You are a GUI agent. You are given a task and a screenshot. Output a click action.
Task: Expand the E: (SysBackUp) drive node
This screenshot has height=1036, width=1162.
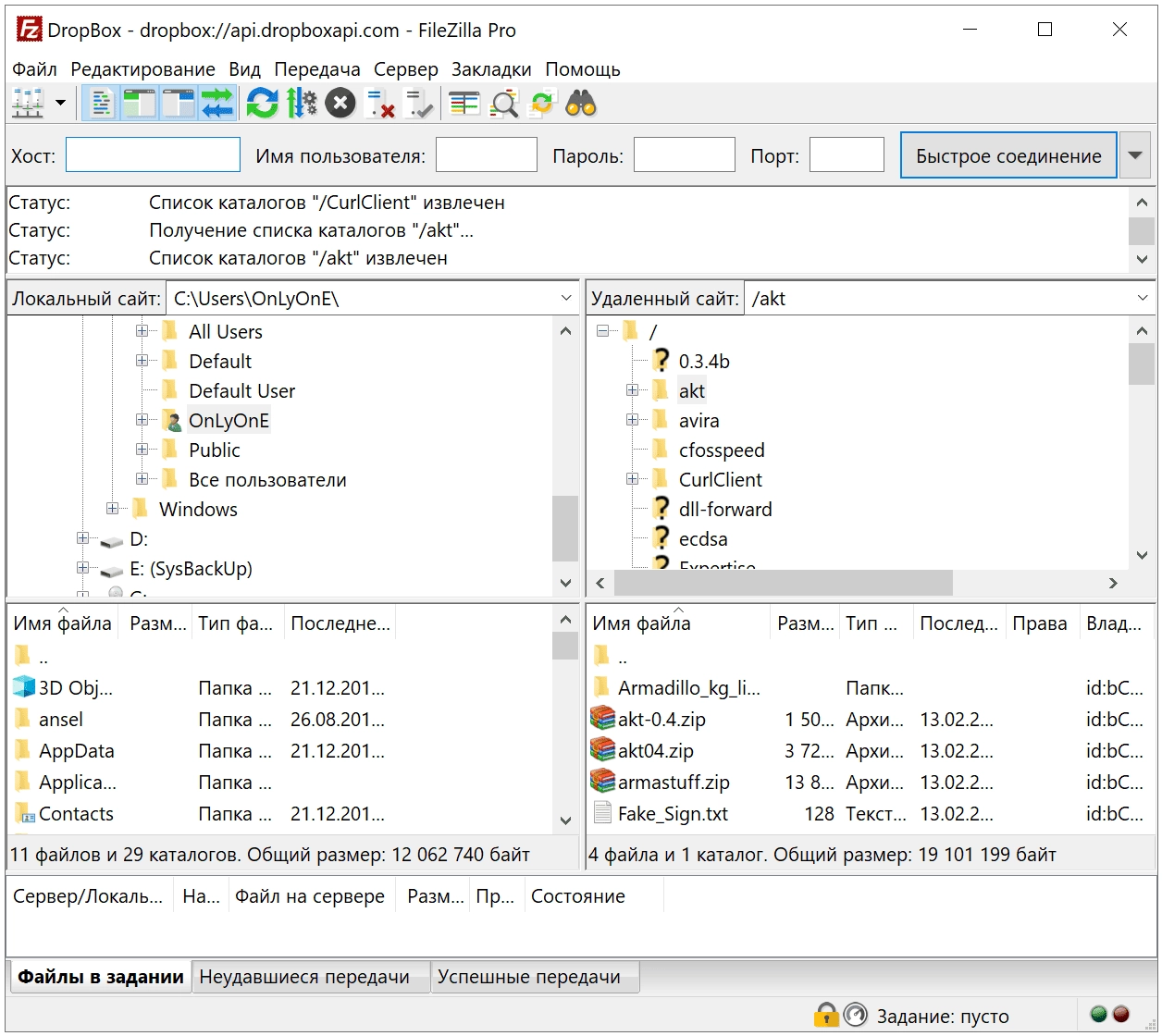click(82, 568)
